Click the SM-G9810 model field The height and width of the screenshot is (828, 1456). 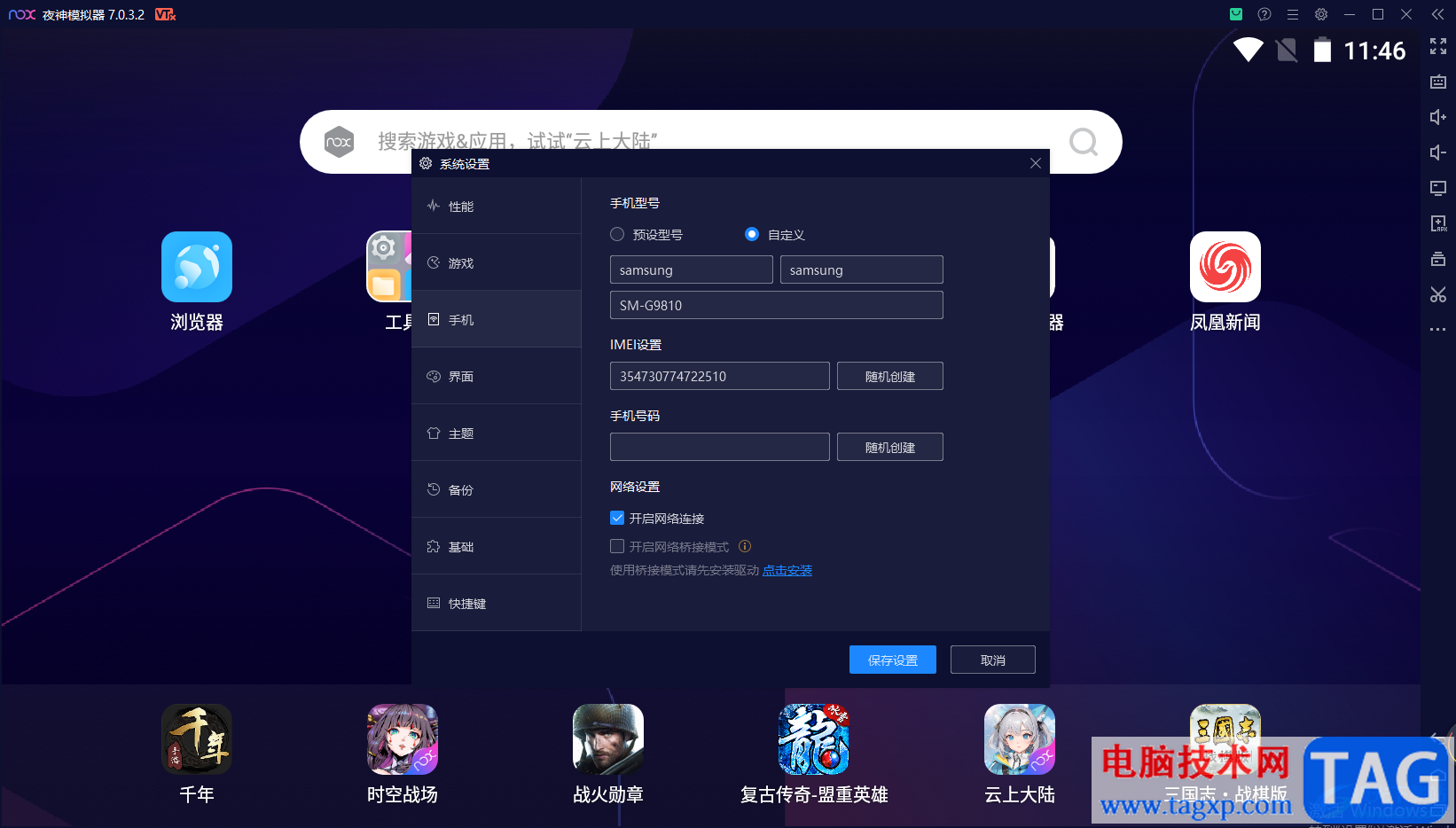[777, 305]
